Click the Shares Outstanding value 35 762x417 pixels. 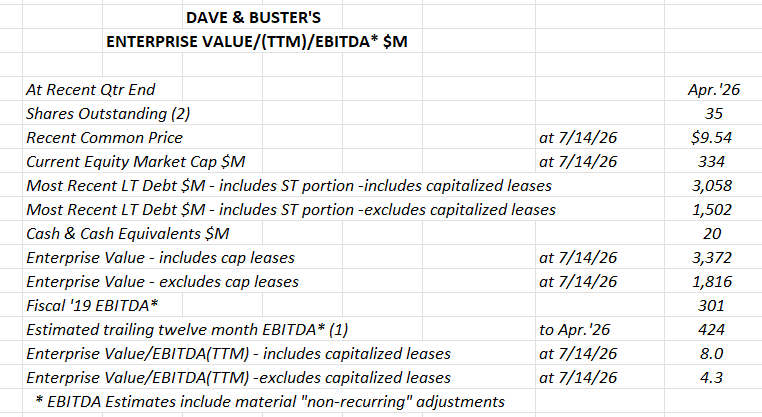pos(713,113)
